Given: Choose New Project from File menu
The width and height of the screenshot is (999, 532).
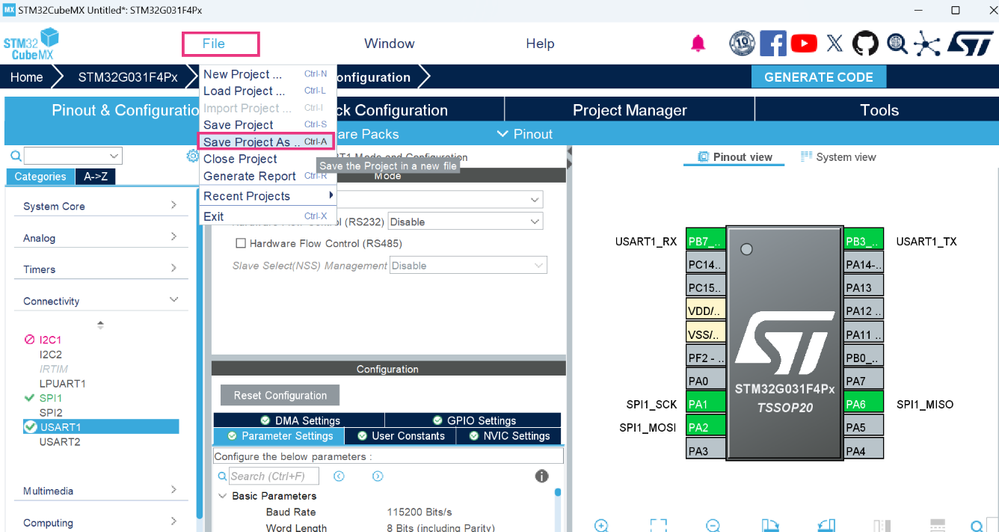Looking at the screenshot, I should (x=268, y=74).
